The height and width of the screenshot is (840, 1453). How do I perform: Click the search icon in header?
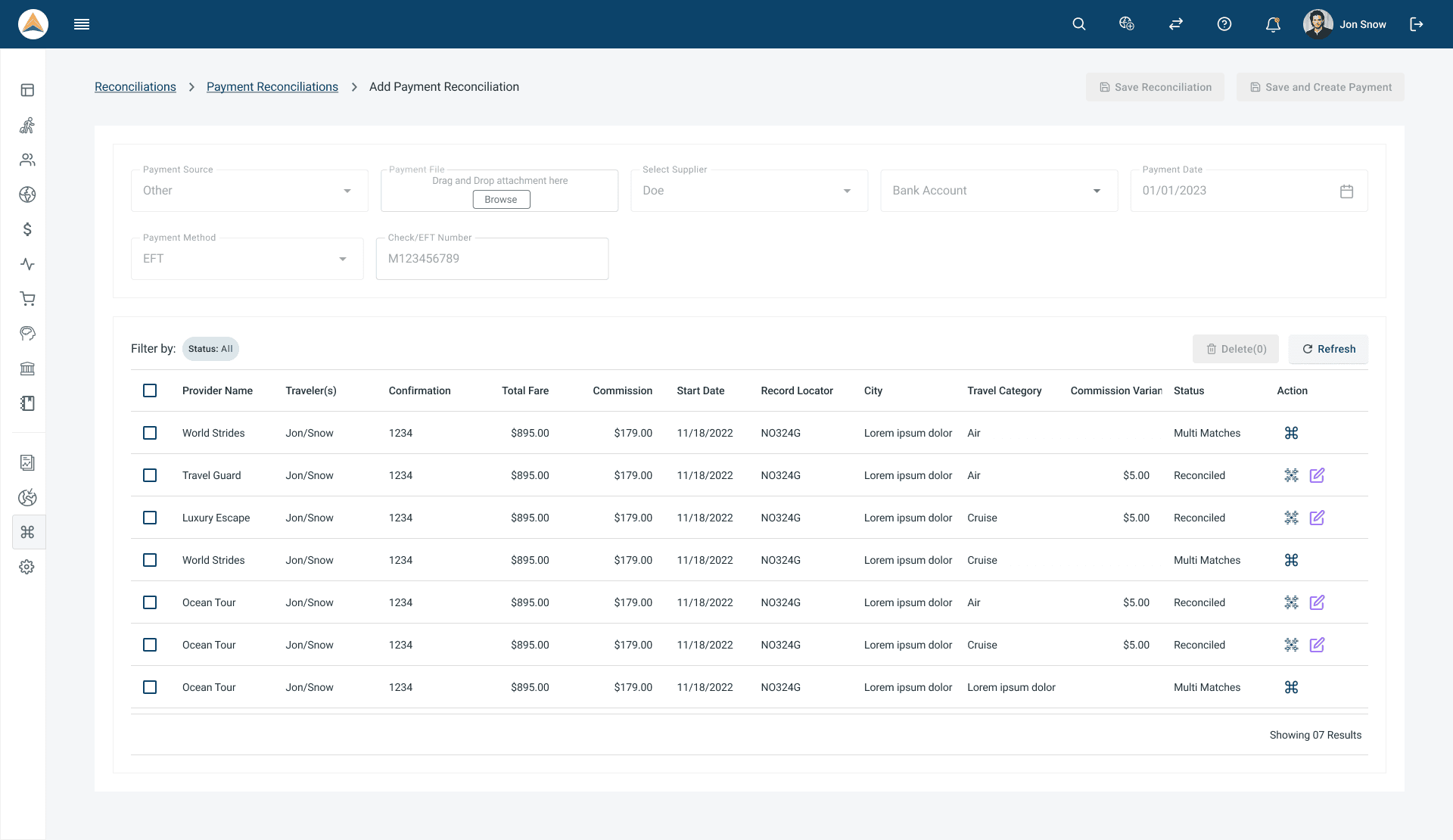pos(1079,24)
